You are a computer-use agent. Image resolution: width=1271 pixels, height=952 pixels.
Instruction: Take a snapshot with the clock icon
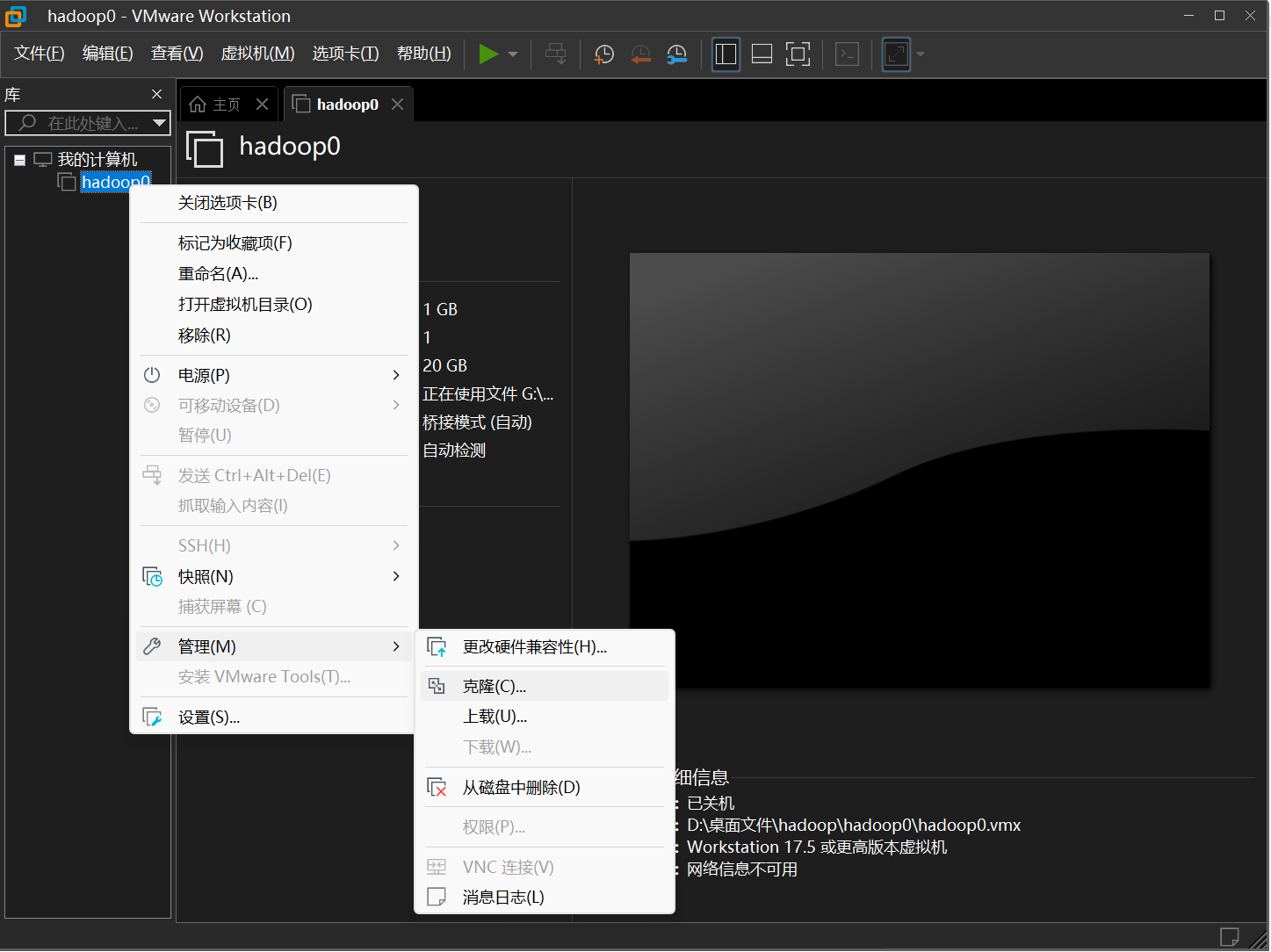[603, 54]
